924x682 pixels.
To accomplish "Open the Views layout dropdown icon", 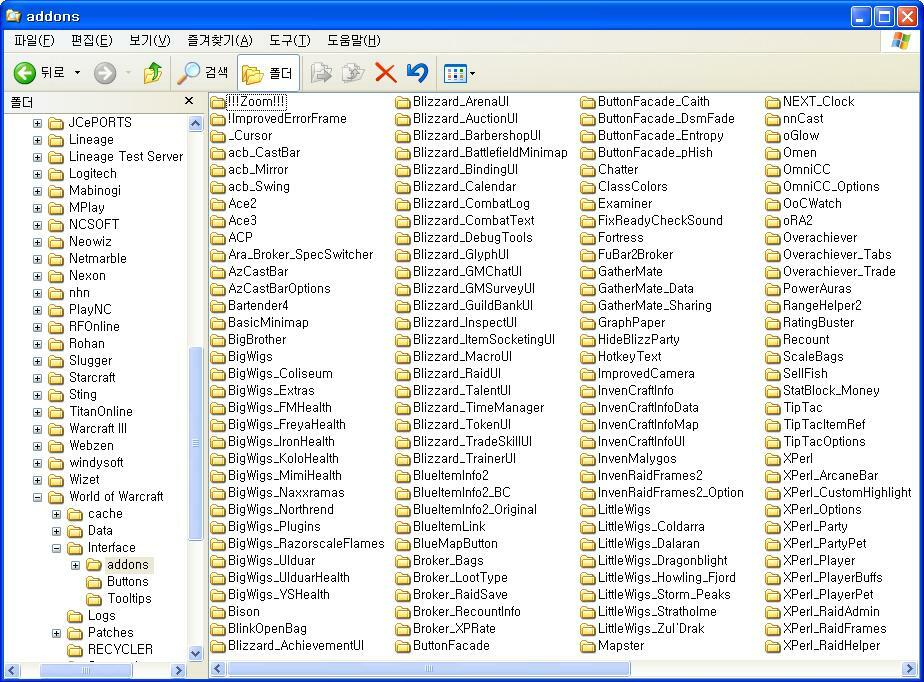I will click(459, 73).
